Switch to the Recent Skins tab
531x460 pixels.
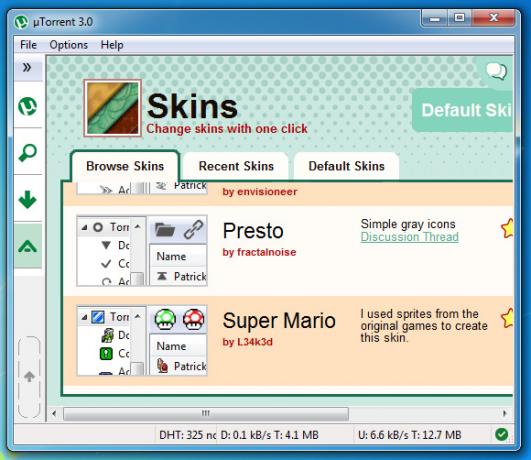pos(236,166)
